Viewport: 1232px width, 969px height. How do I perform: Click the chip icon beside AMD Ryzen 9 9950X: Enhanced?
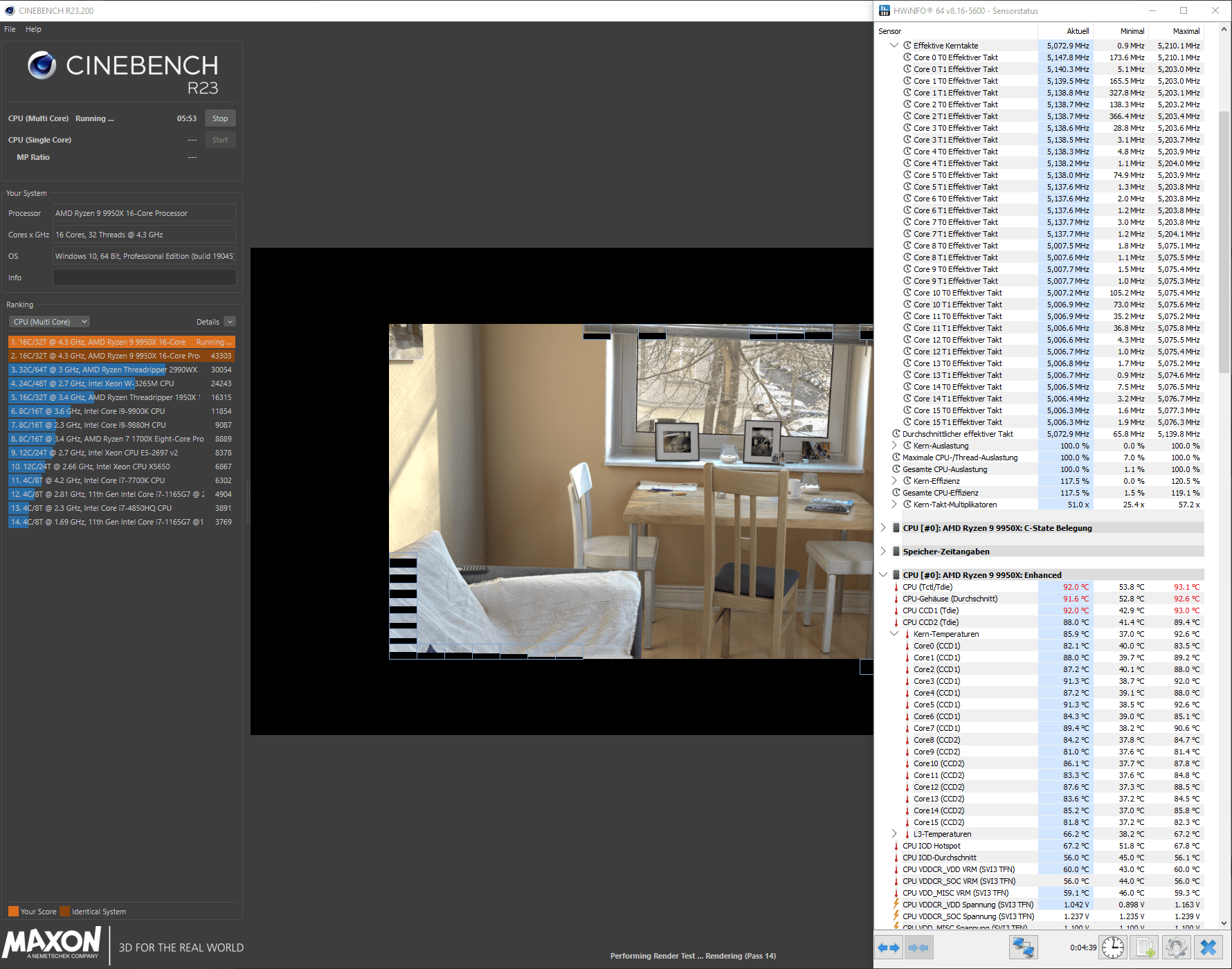click(x=896, y=575)
